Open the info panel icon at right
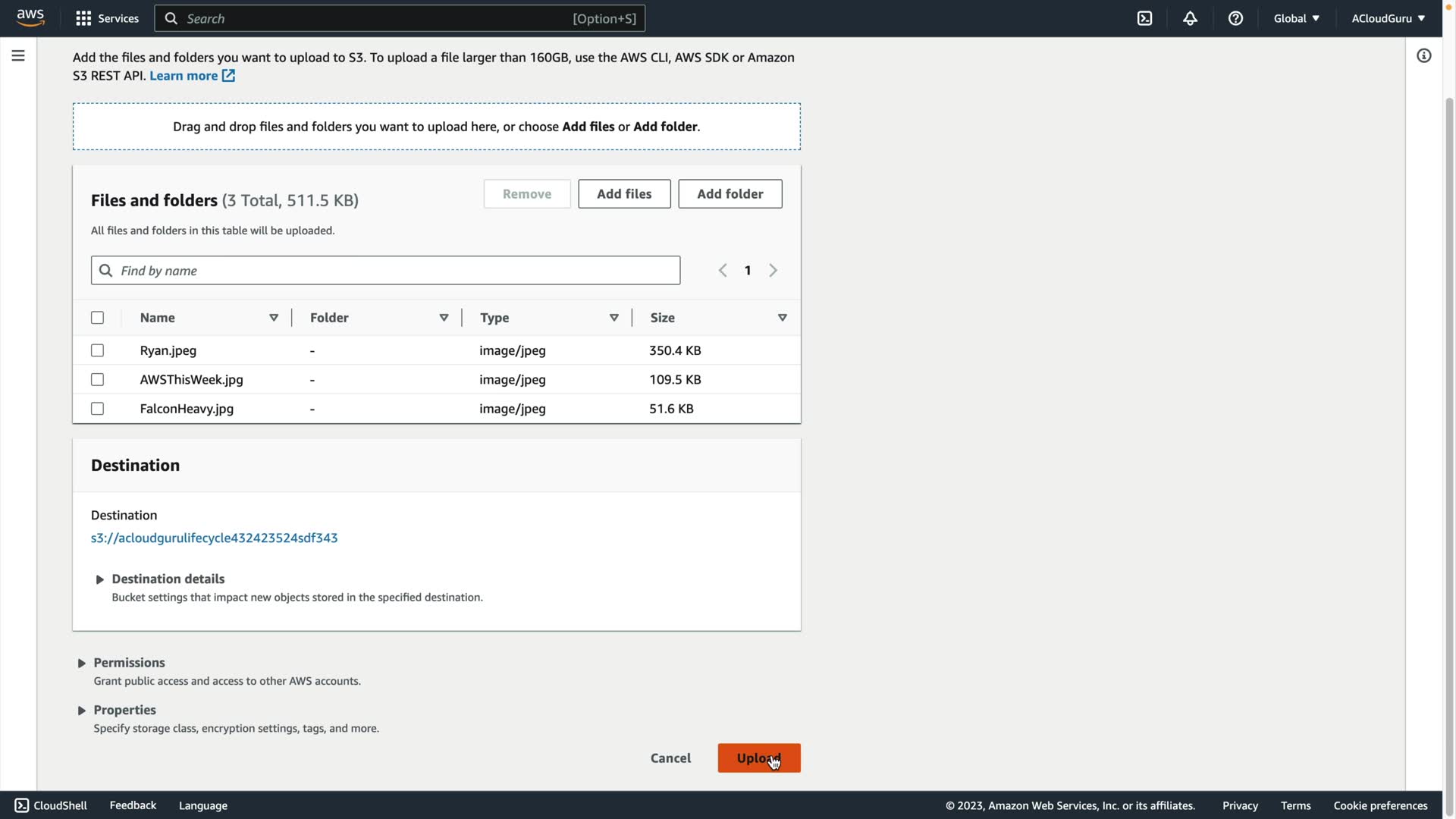1456x819 pixels. pos(1423,55)
